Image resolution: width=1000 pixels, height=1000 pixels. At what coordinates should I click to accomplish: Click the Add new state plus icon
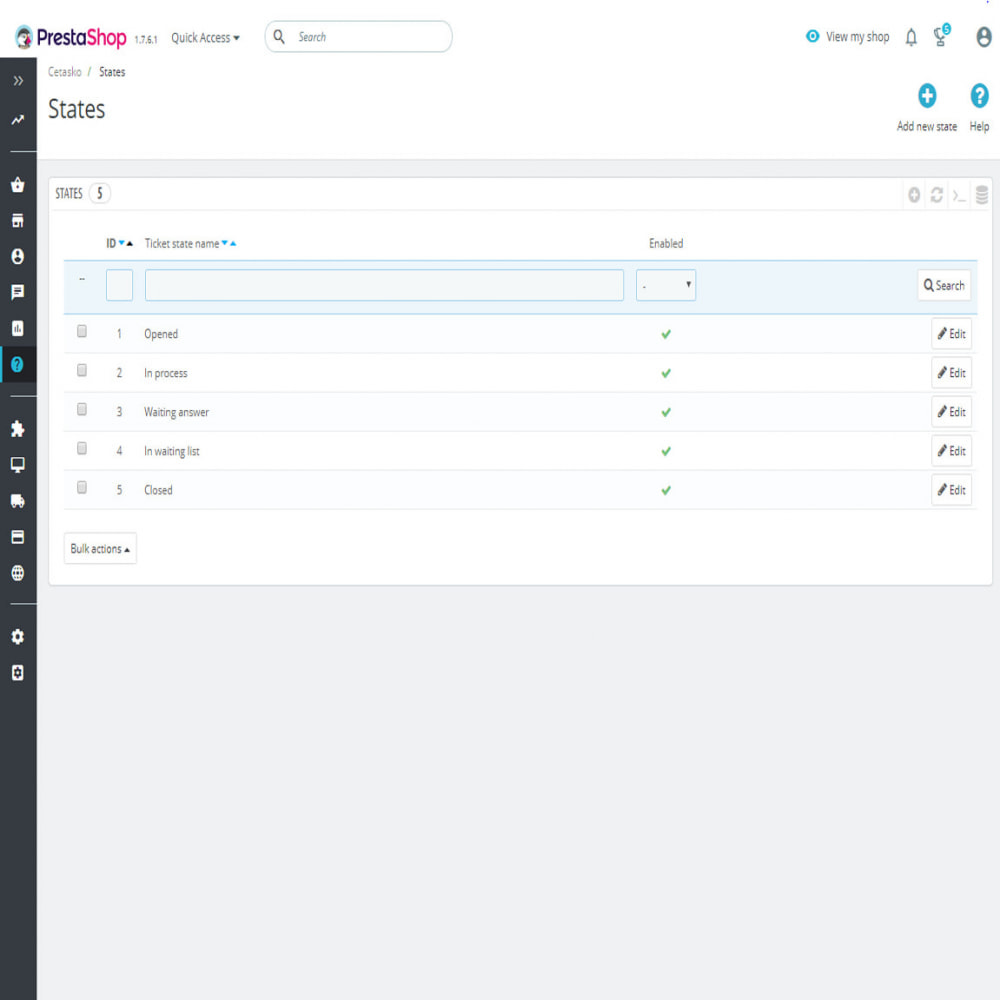pos(927,96)
